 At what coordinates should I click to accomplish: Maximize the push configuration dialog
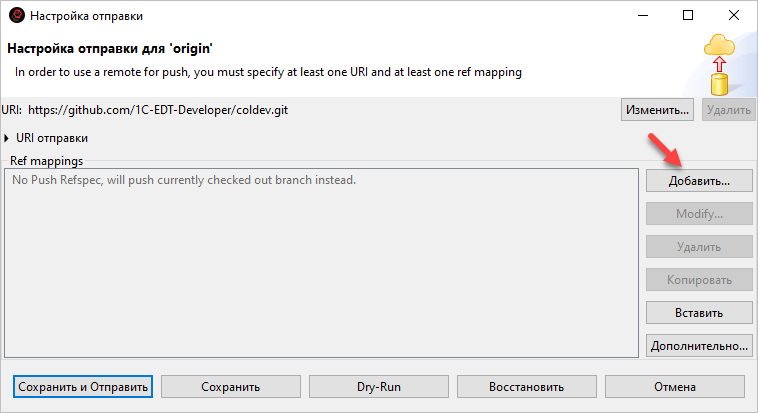[x=688, y=16]
